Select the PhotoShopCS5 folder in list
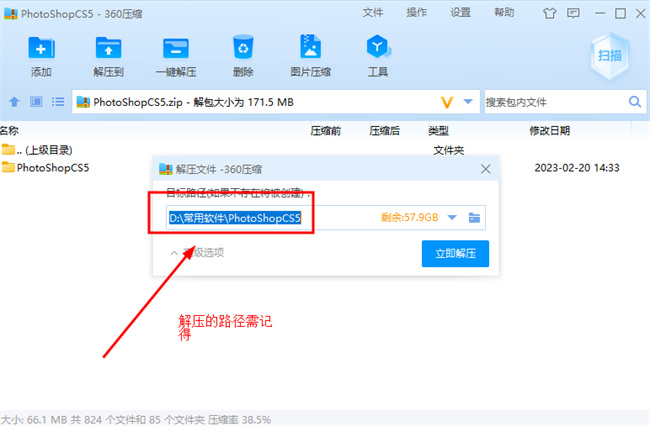This screenshot has width=650, height=426. (x=53, y=168)
